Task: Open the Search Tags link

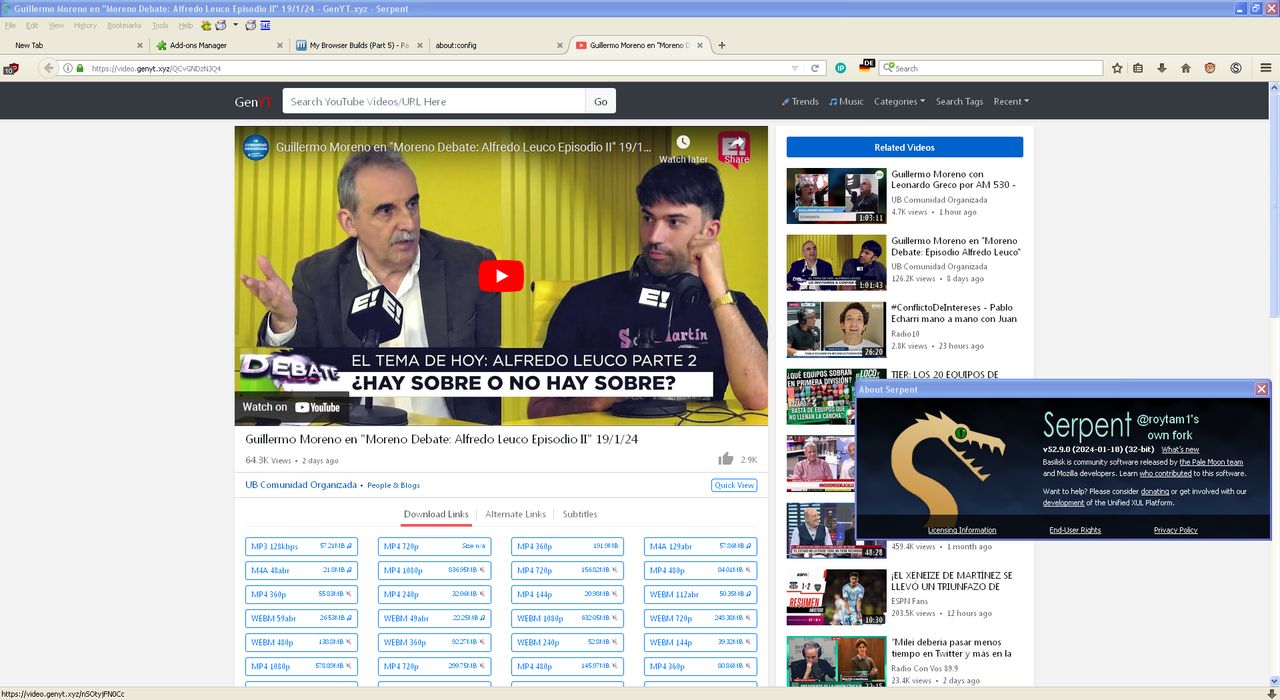Action: (x=959, y=101)
